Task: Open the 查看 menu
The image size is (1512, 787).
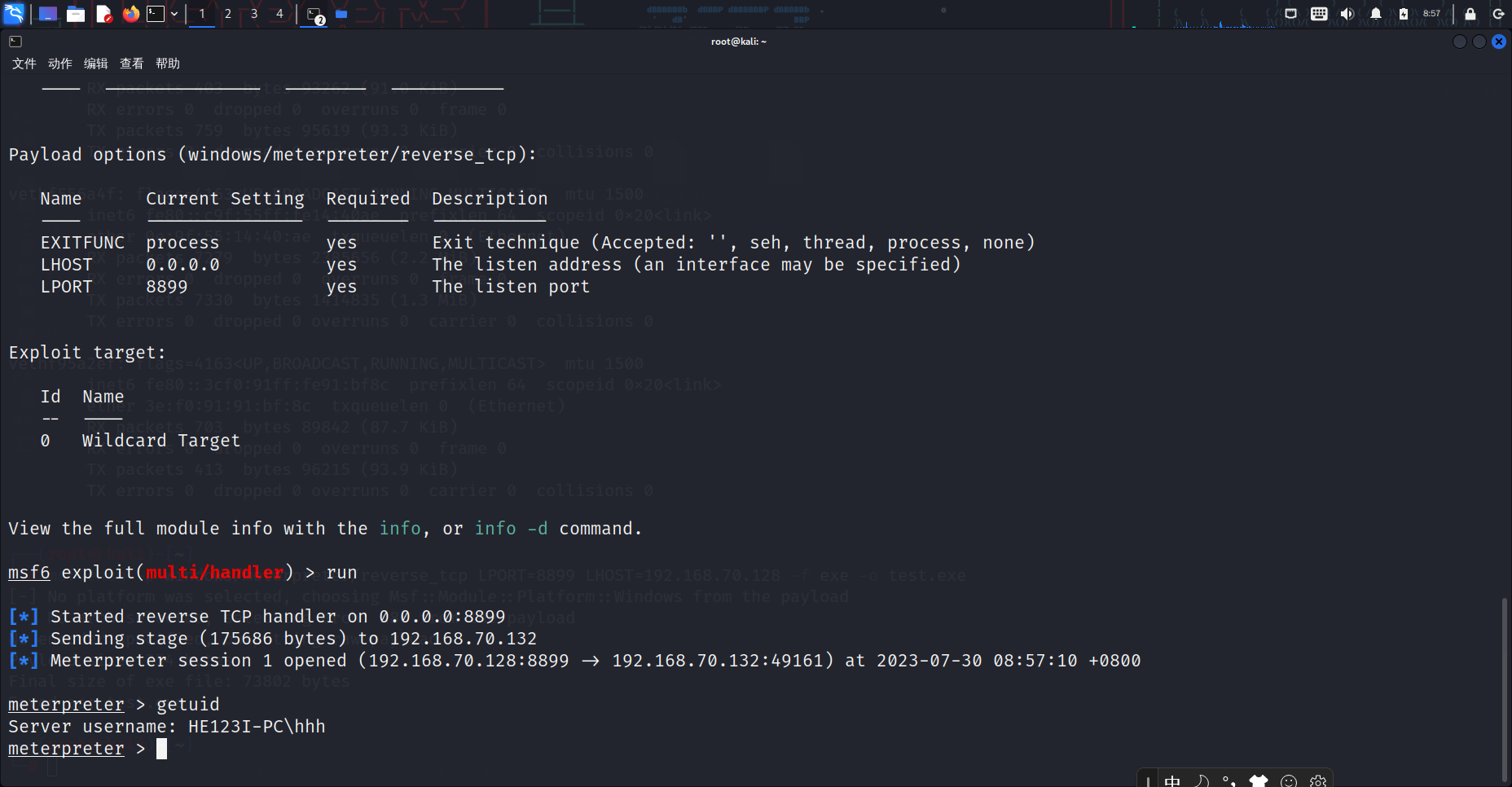Action: [130, 64]
